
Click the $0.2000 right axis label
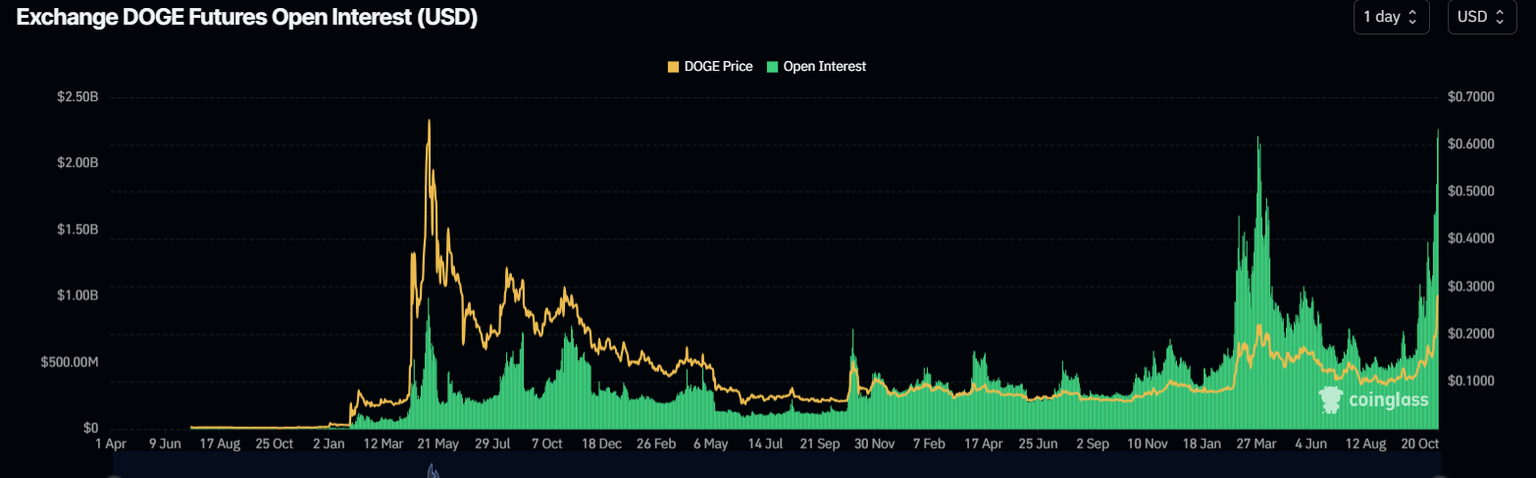[x=1470, y=334]
